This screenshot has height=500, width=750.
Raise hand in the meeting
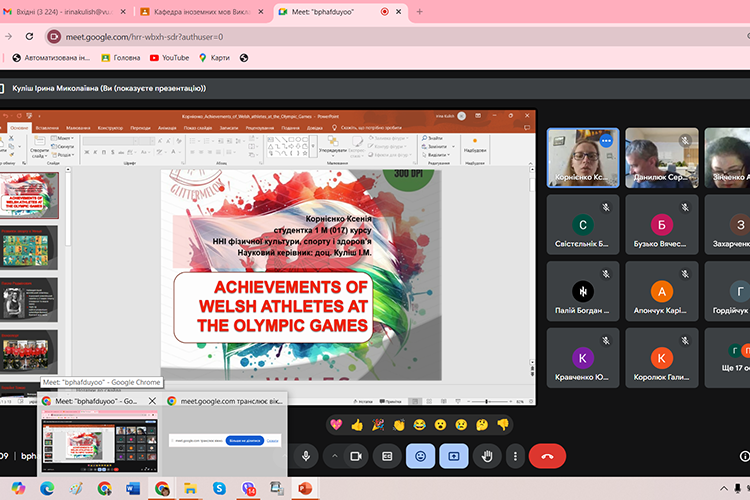487,455
